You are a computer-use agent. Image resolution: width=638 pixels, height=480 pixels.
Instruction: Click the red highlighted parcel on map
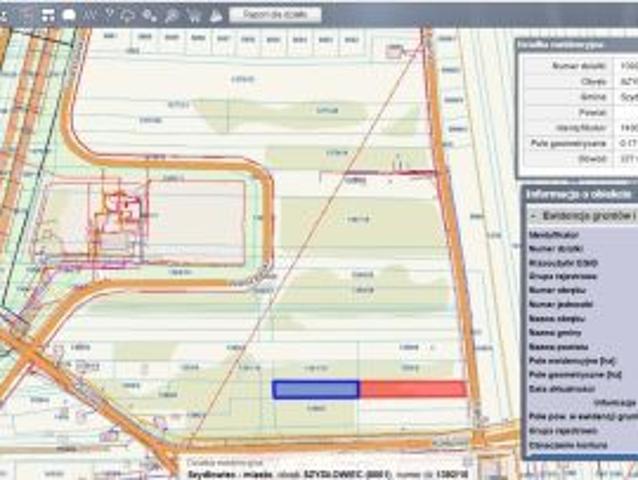point(412,389)
